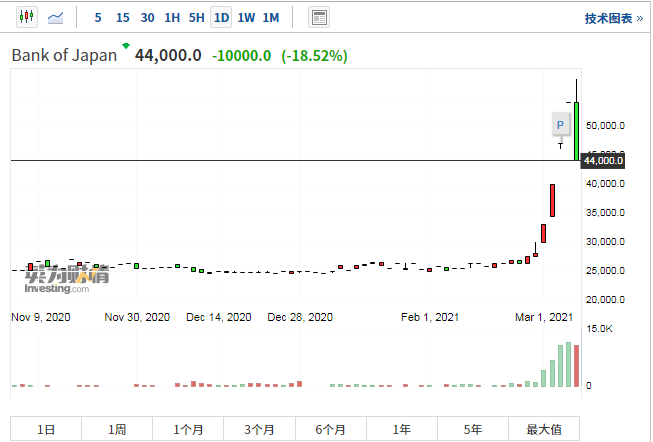Click the Mar 1, 2021 date label
This screenshot has width=653, height=442.
click(544, 317)
